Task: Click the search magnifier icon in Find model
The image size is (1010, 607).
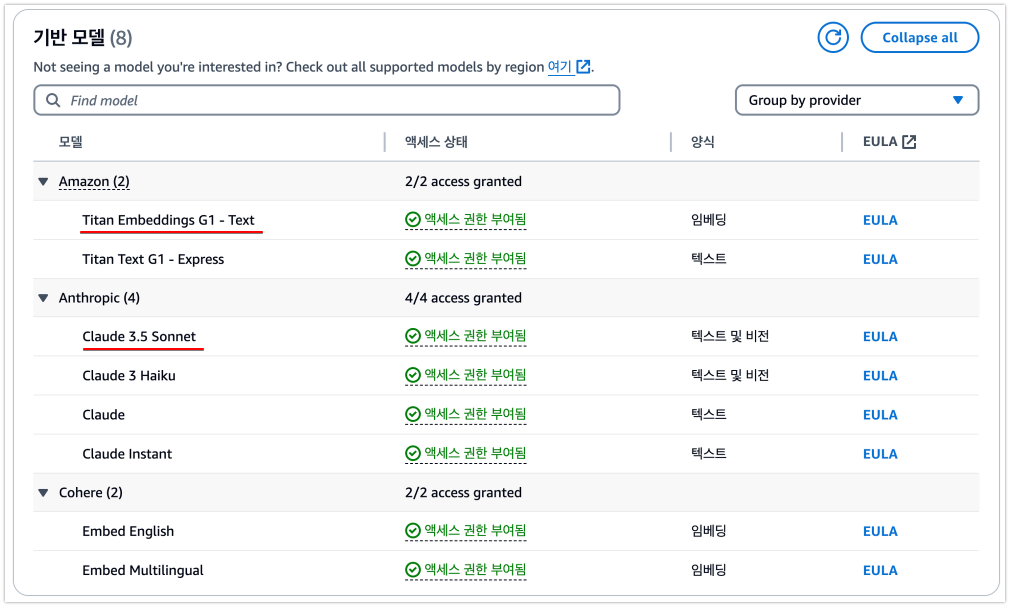Action: tap(53, 101)
